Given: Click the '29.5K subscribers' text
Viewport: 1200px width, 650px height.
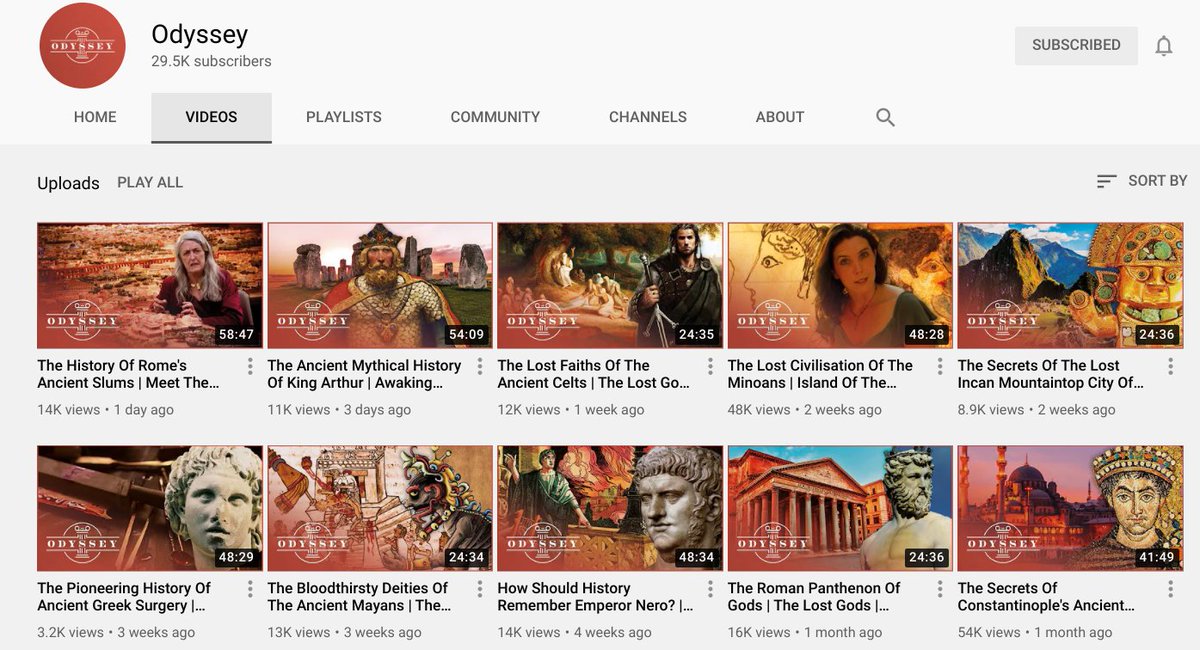Looking at the screenshot, I should pos(211,61).
